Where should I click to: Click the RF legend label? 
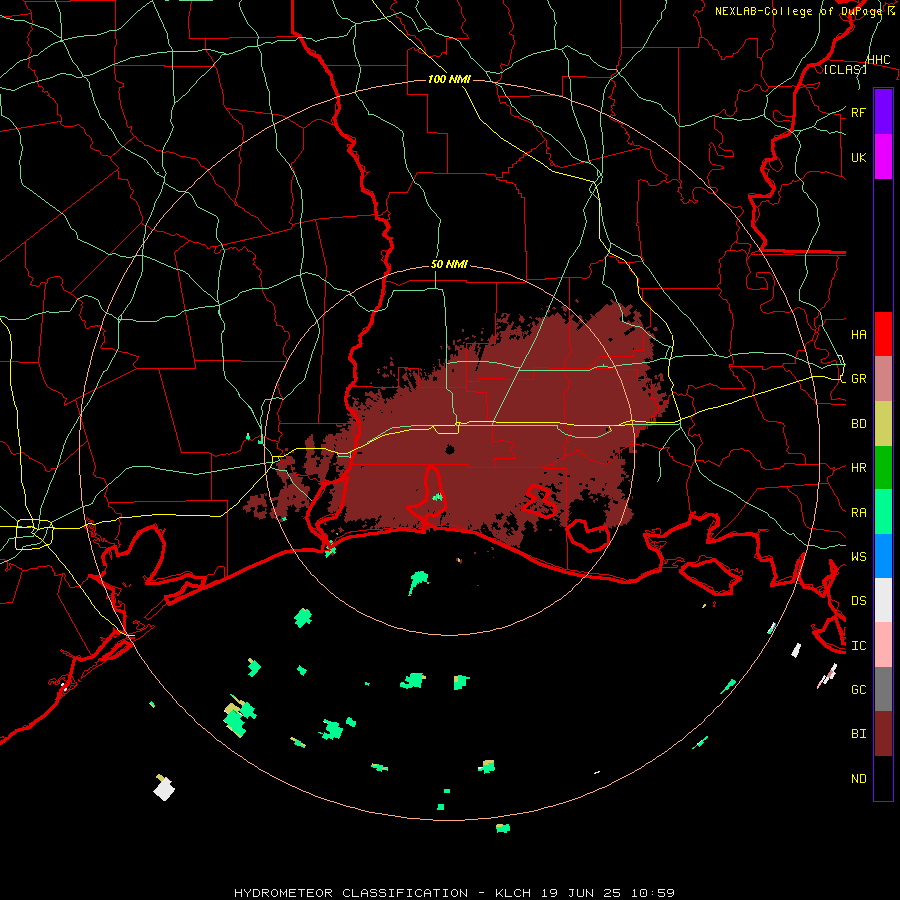click(858, 112)
